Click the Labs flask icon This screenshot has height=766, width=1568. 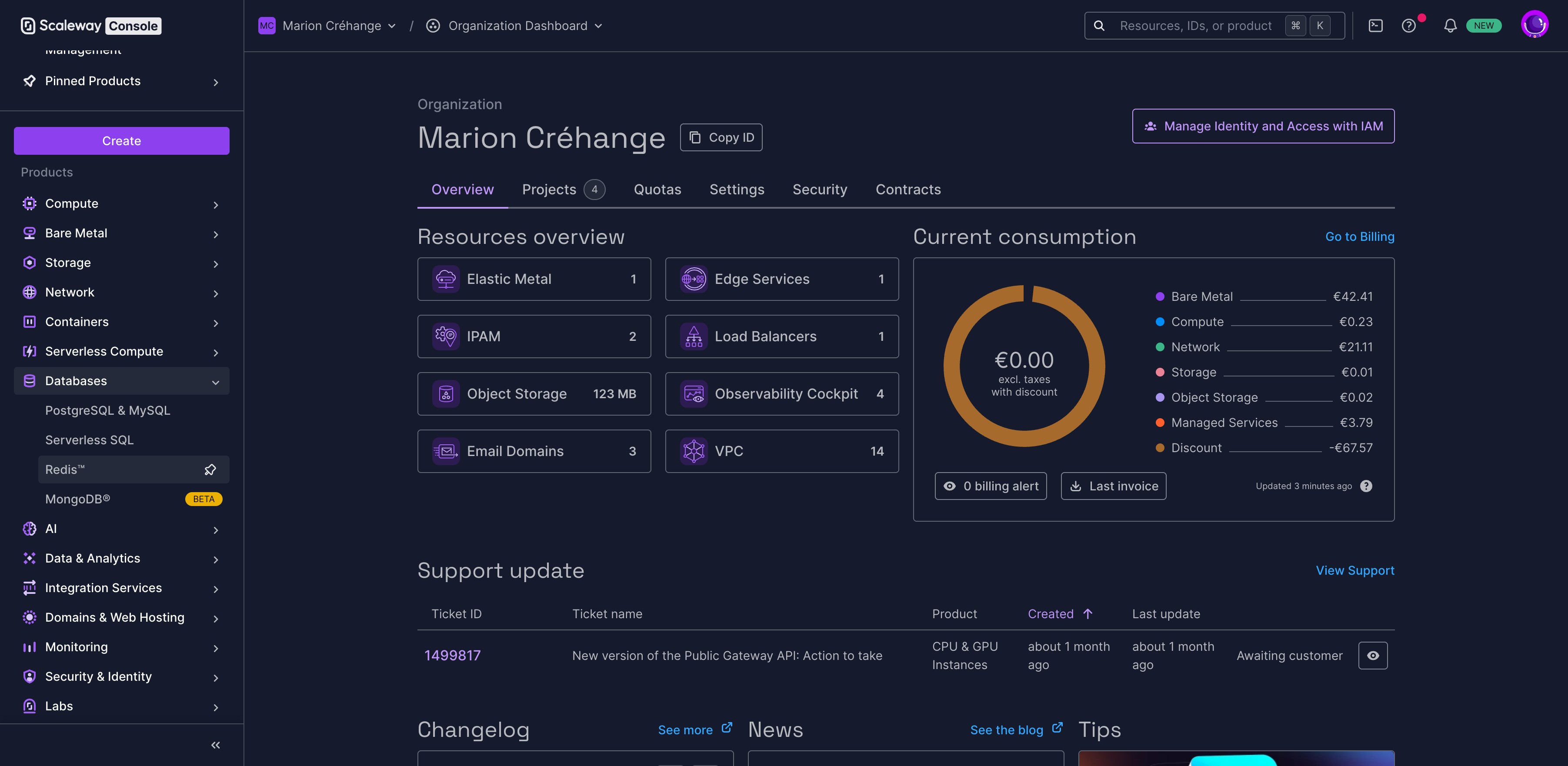(29, 706)
